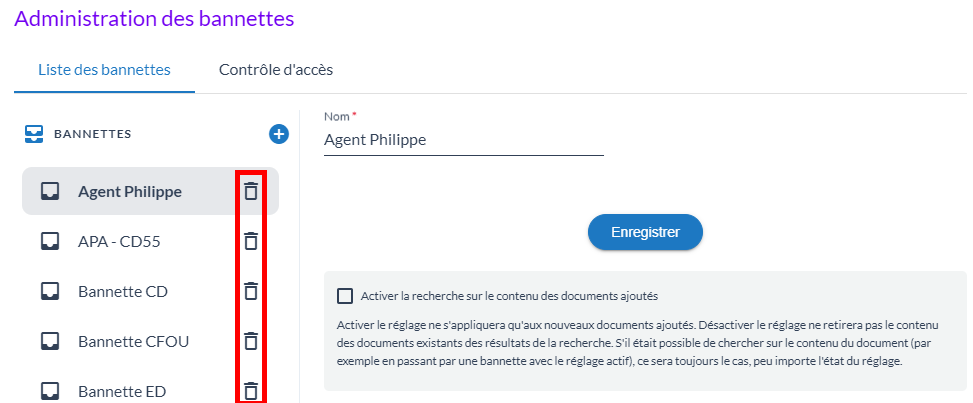Click the tray icon beside Agent Philippe

pyautogui.click(x=50, y=191)
